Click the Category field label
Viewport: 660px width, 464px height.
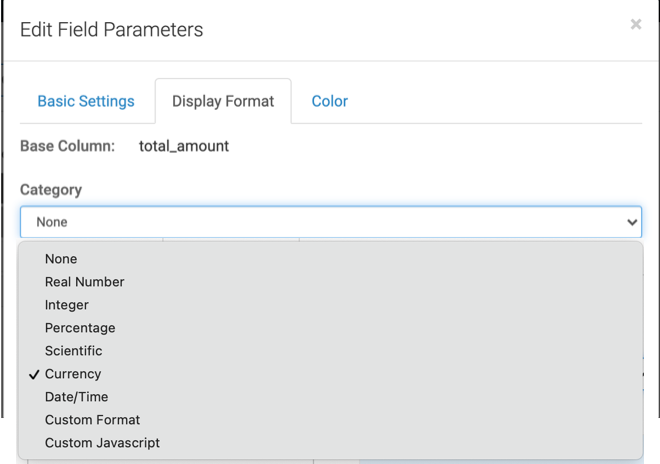pos(51,190)
